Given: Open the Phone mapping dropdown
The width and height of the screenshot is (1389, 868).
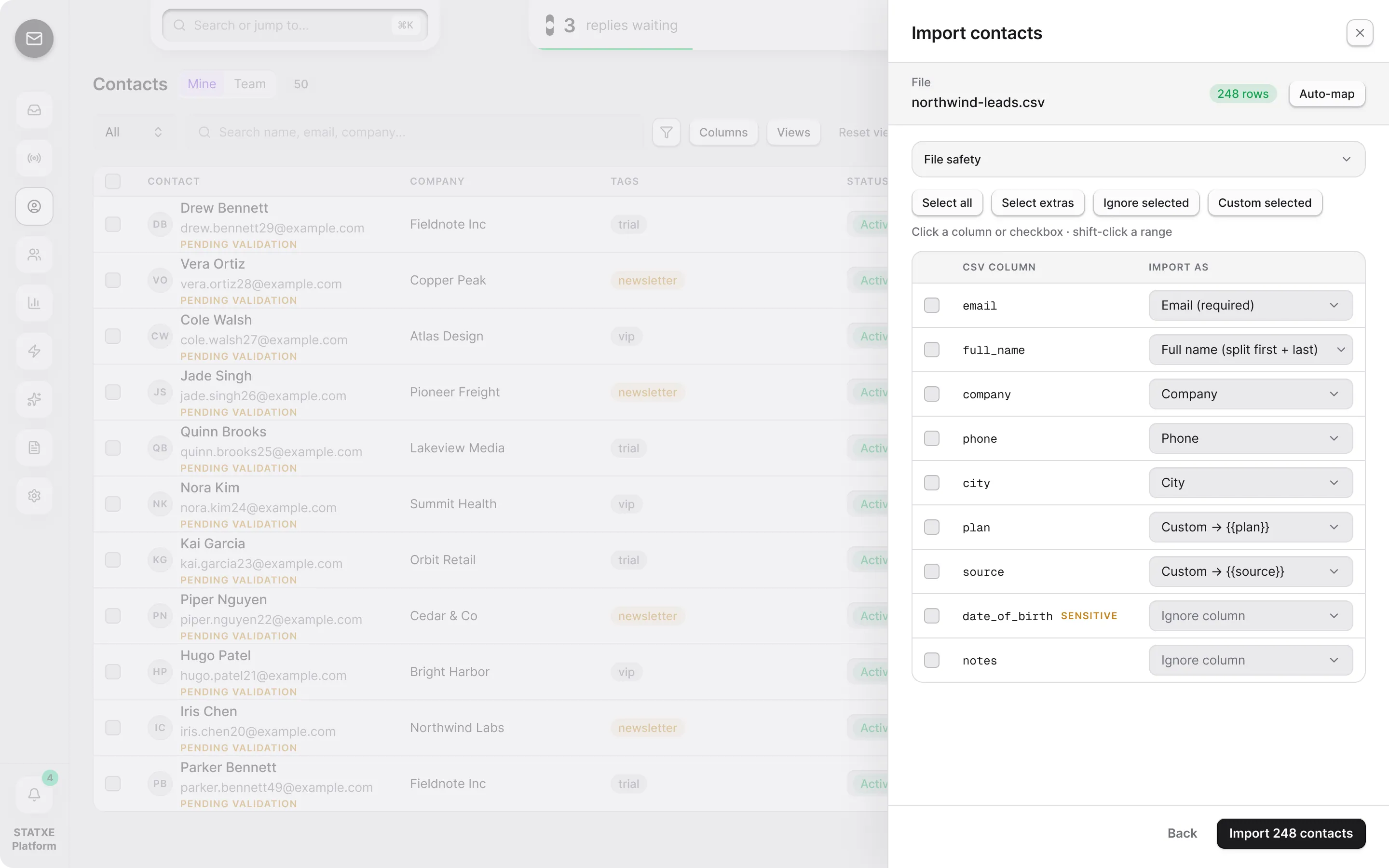Looking at the screenshot, I should click(1250, 439).
